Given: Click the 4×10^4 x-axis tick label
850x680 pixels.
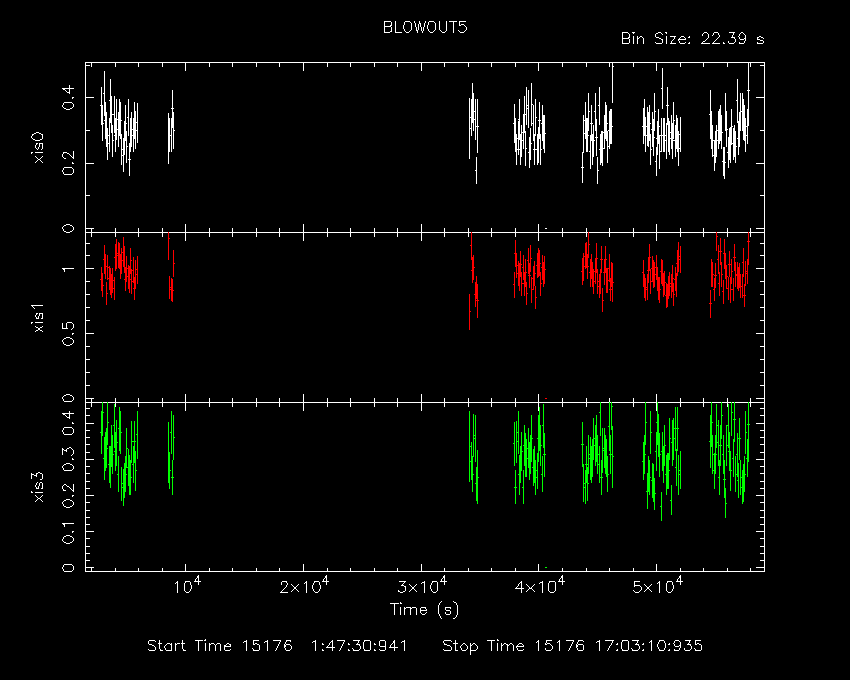Looking at the screenshot, I should [539, 586].
